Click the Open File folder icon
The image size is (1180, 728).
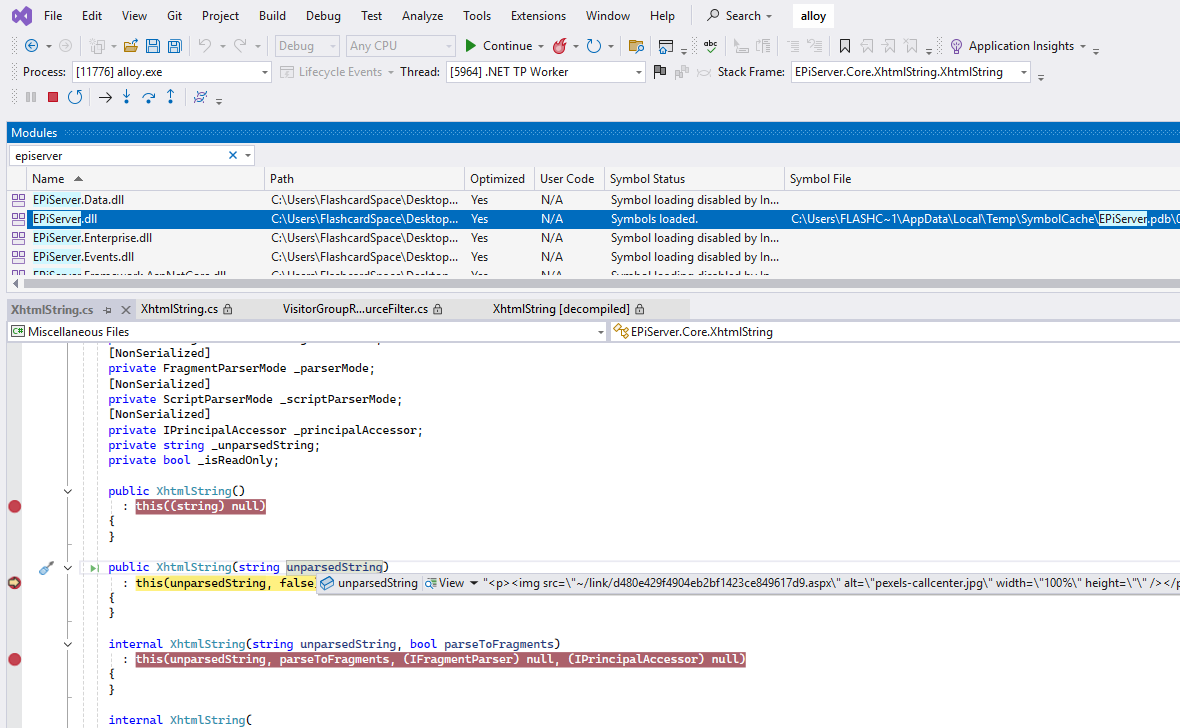click(131, 46)
